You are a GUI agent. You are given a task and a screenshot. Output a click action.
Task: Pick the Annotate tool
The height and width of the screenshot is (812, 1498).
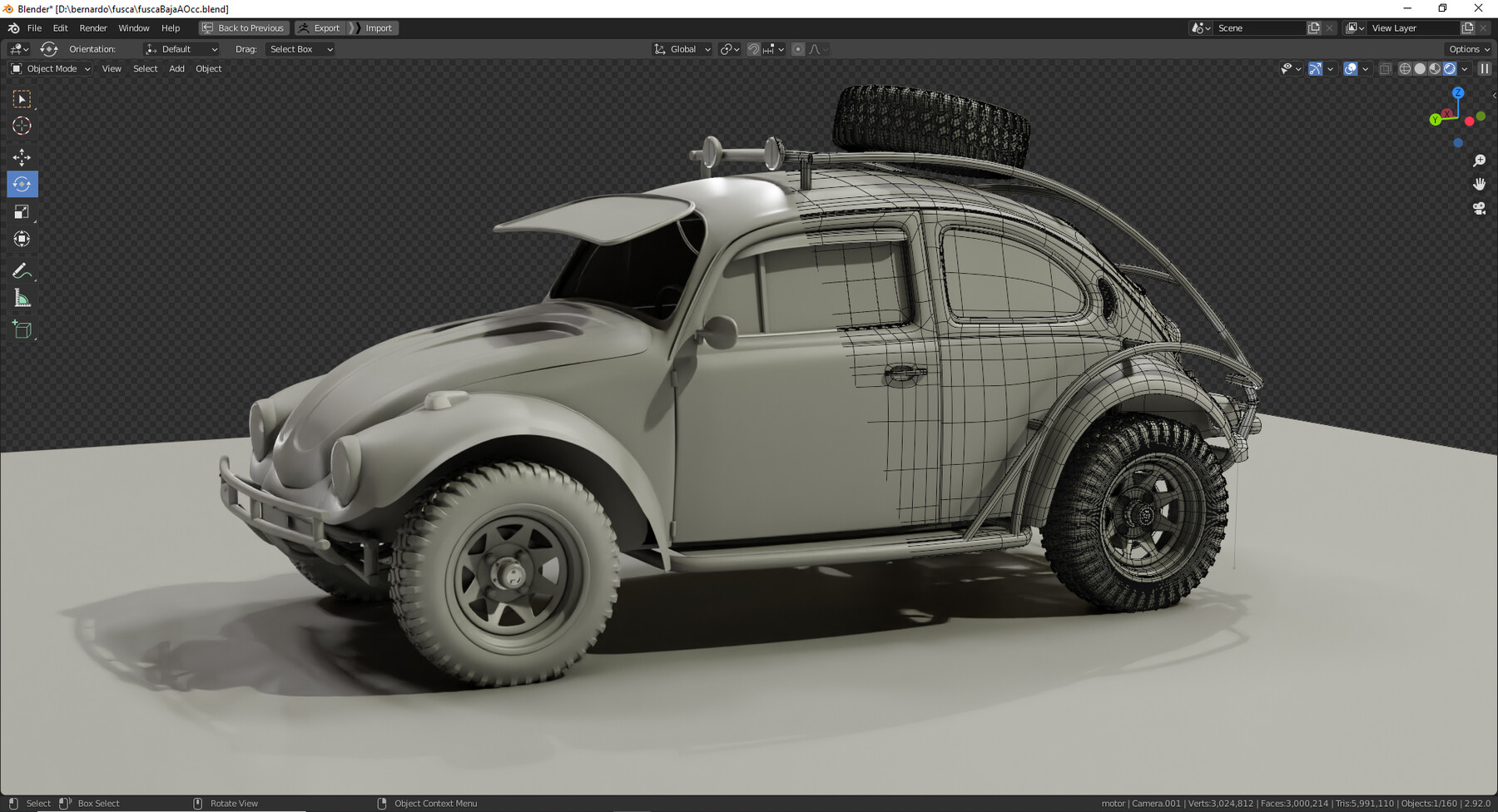(22, 270)
